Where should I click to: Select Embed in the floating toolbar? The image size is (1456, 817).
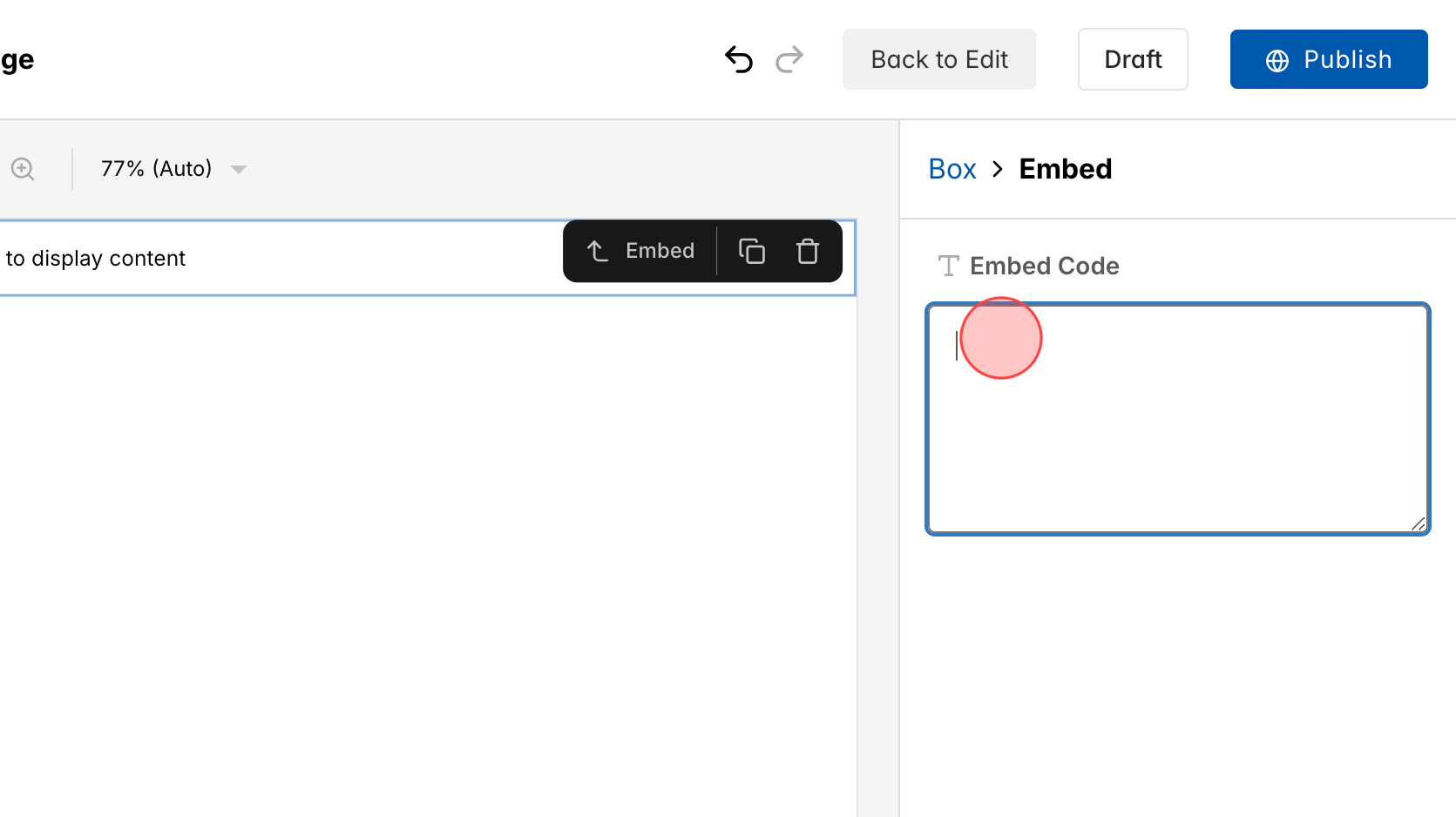tap(660, 251)
